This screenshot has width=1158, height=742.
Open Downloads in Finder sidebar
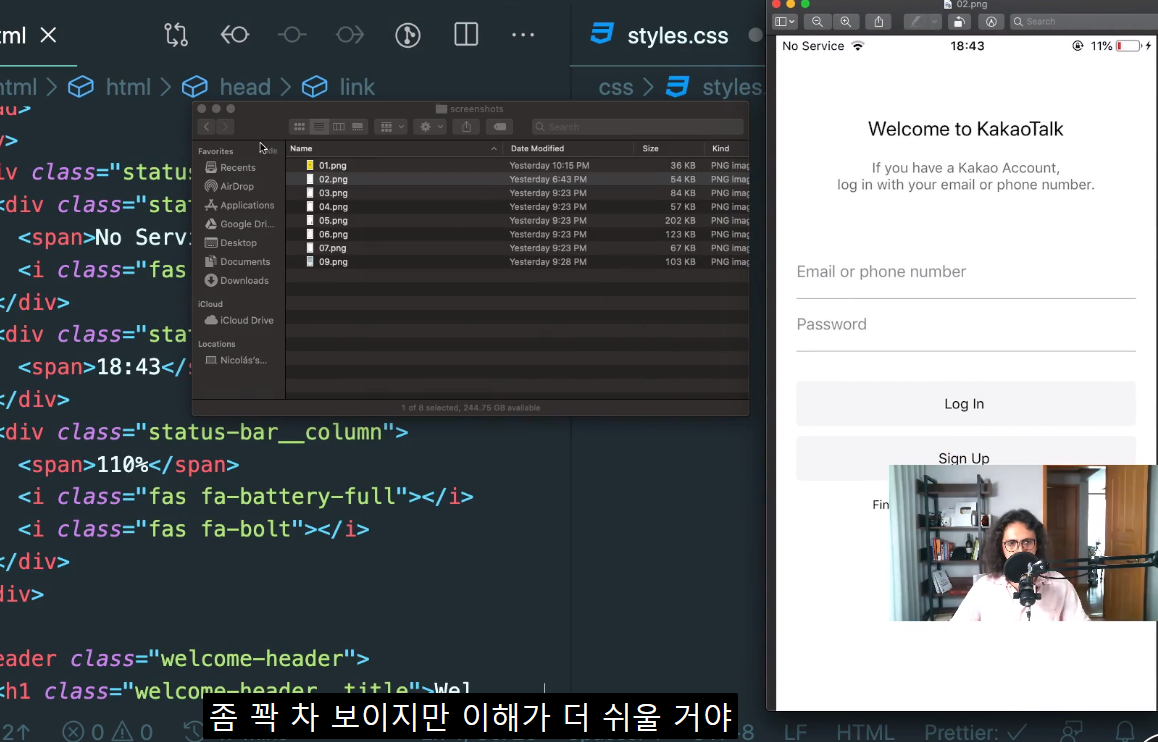coord(237,281)
